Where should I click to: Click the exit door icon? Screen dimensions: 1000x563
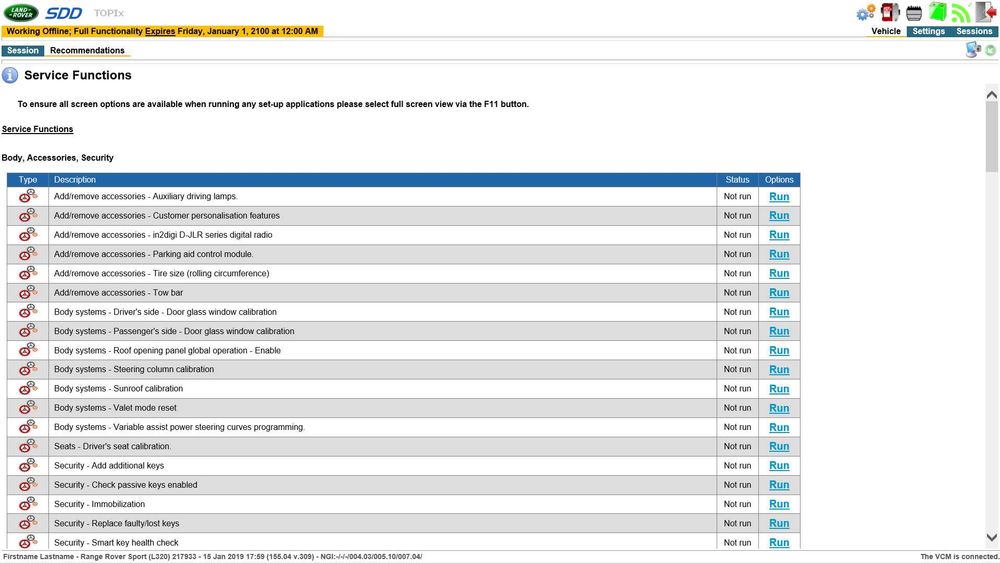click(985, 12)
